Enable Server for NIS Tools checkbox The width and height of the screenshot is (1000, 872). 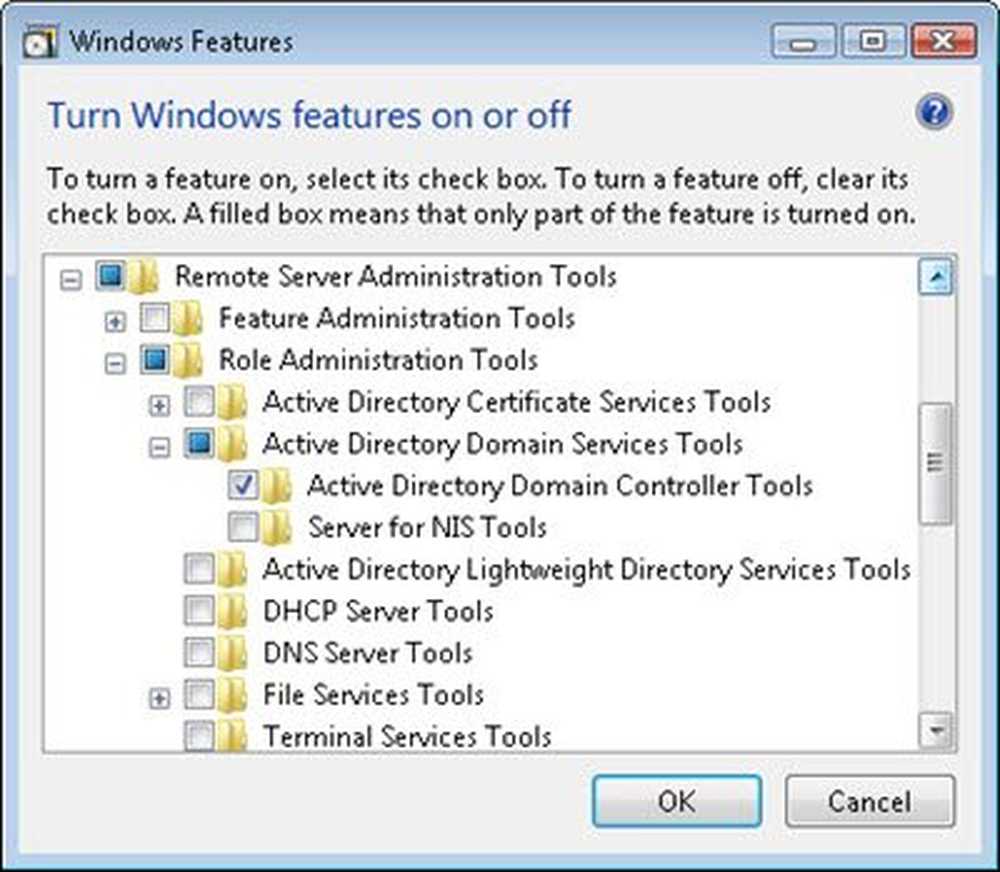(x=242, y=527)
